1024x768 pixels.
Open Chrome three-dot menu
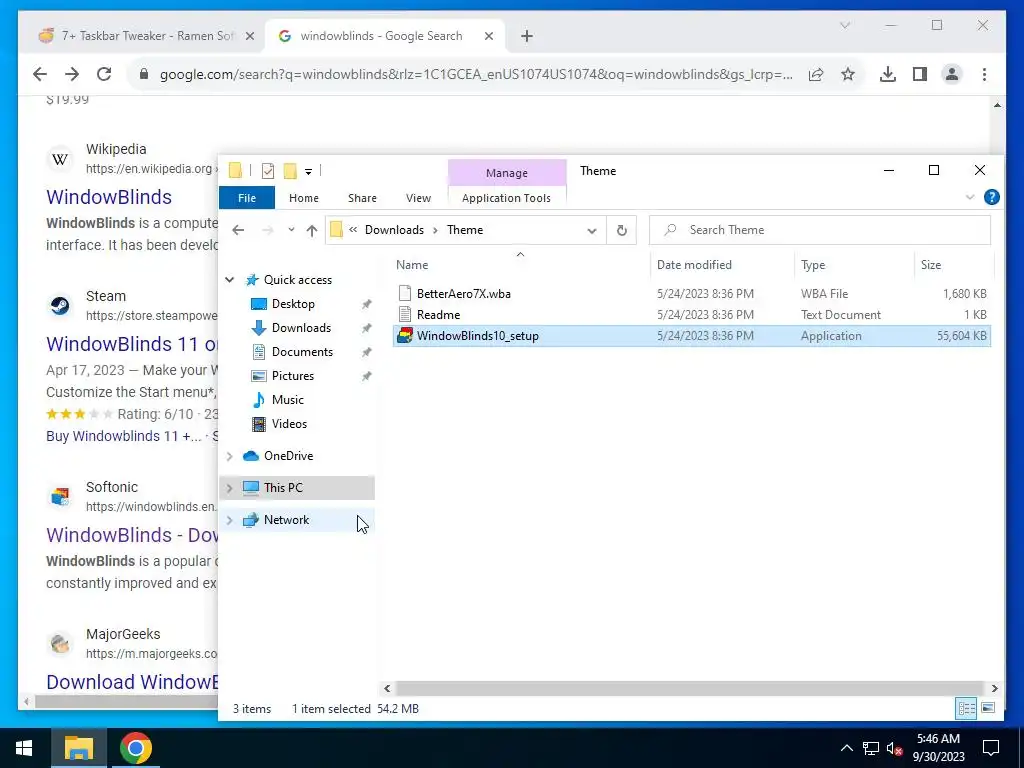[984, 74]
